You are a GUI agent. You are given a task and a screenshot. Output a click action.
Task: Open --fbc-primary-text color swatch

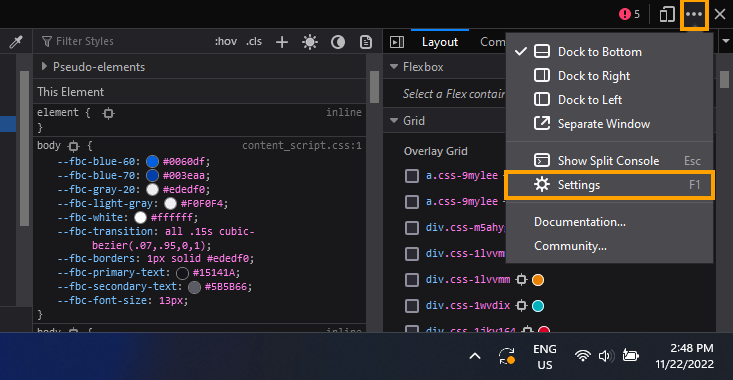182,273
